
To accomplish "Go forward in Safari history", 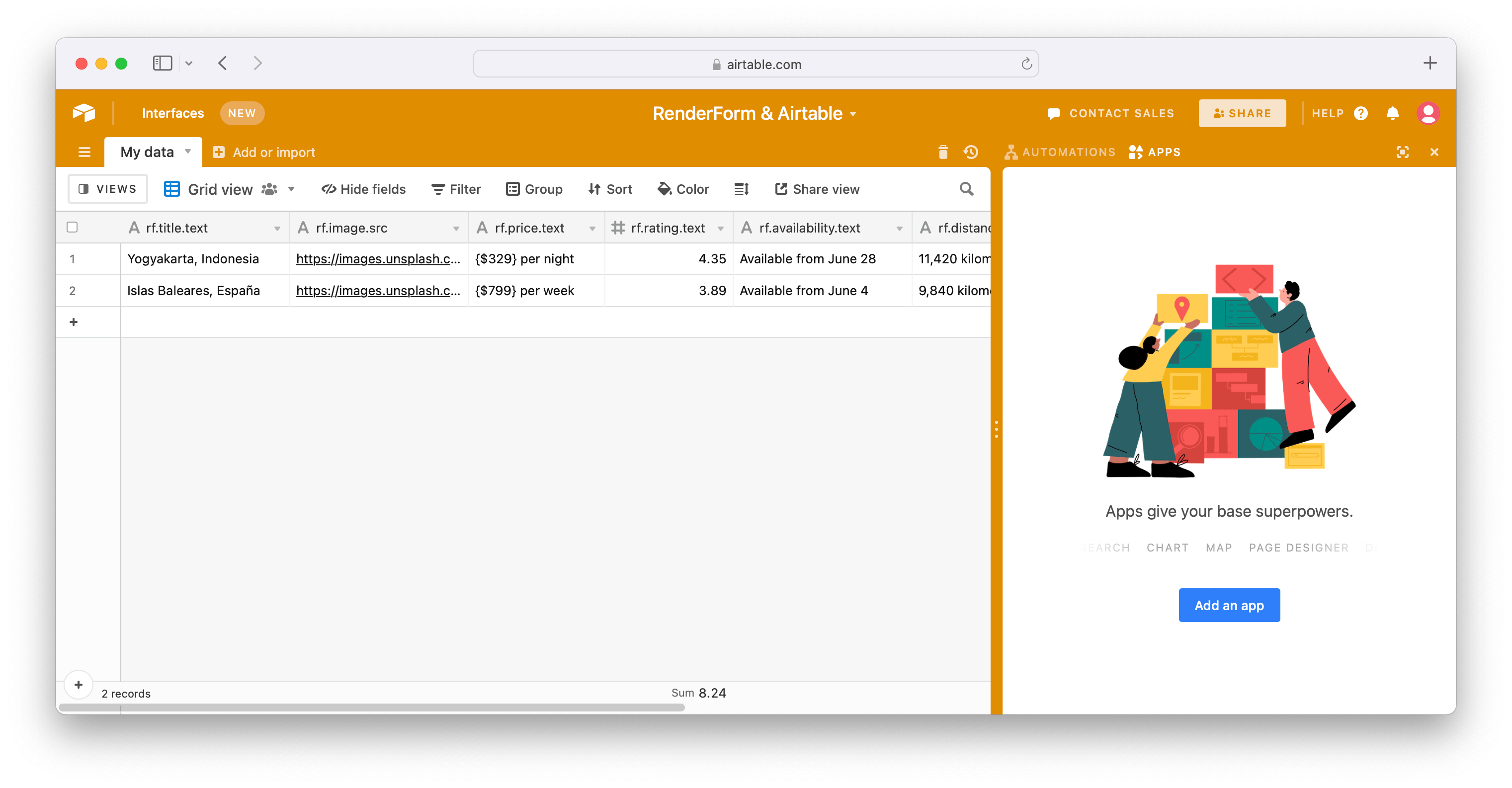I will (257, 64).
